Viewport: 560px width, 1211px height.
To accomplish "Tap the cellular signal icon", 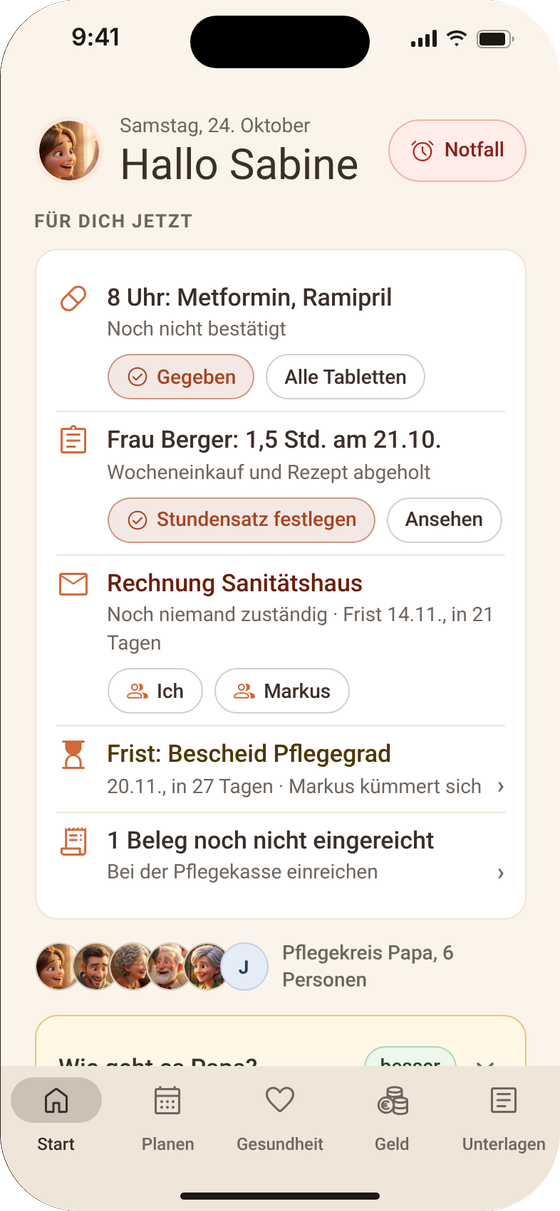I will pyautogui.click(x=424, y=39).
